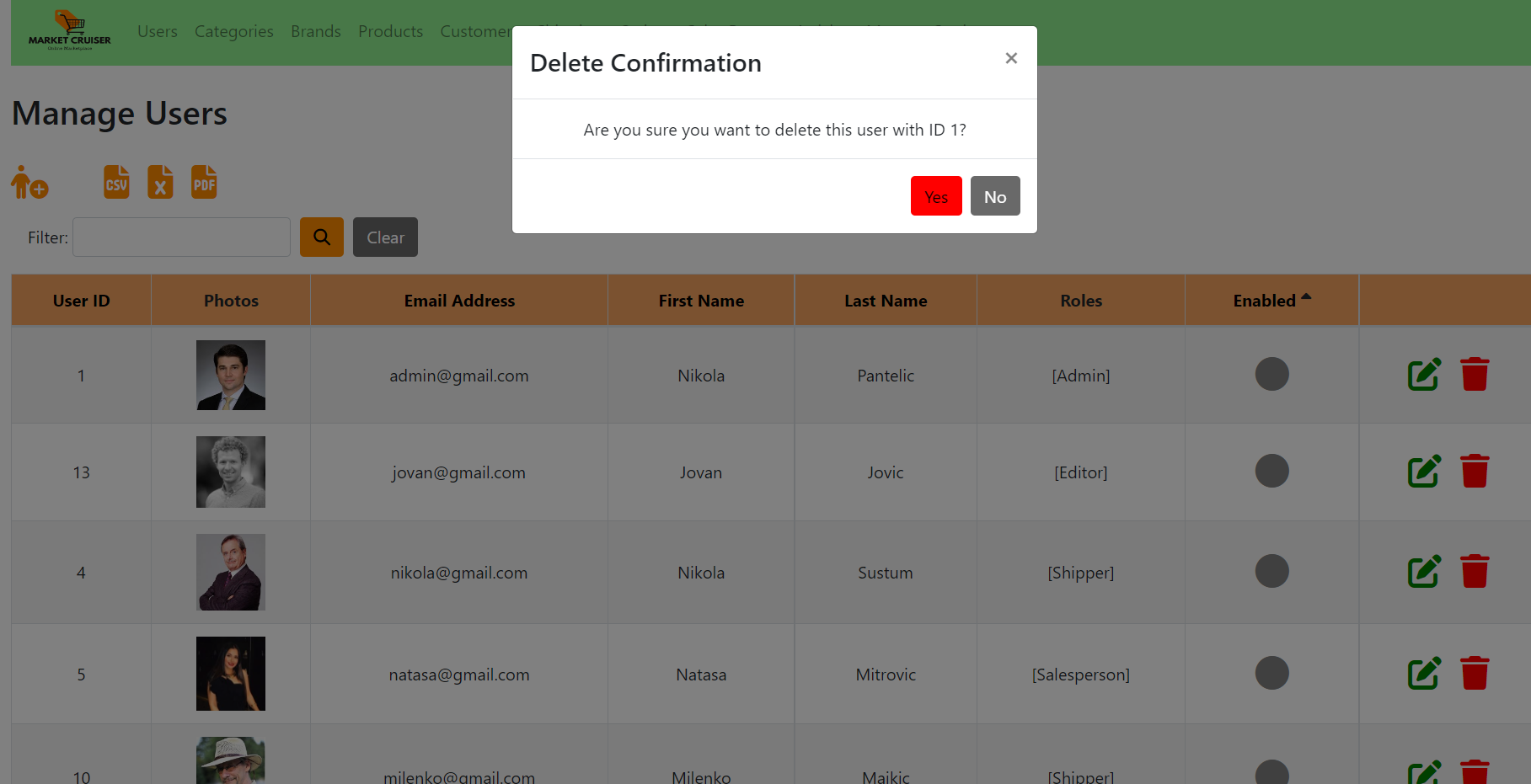Screen dimensions: 1531x784
Task: Delete user milenko@gmail.com with trash icon
Action: [1475, 772]
